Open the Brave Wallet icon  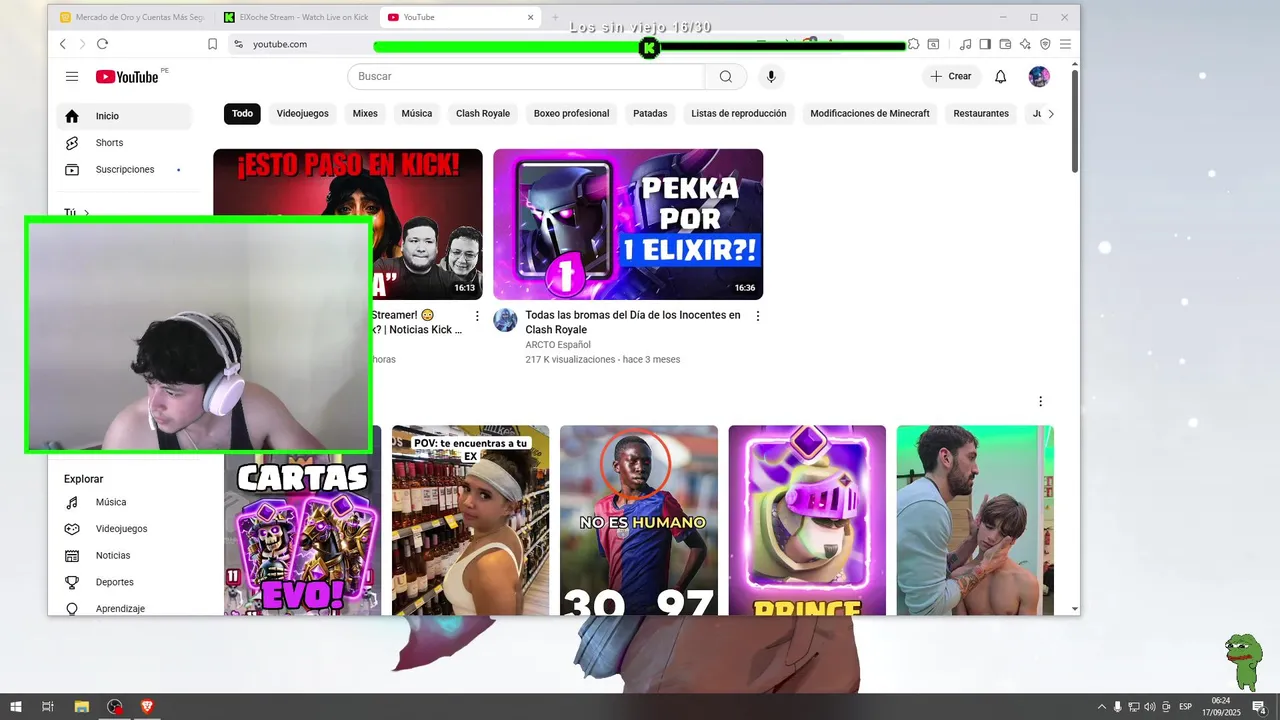pos(1005,44)
